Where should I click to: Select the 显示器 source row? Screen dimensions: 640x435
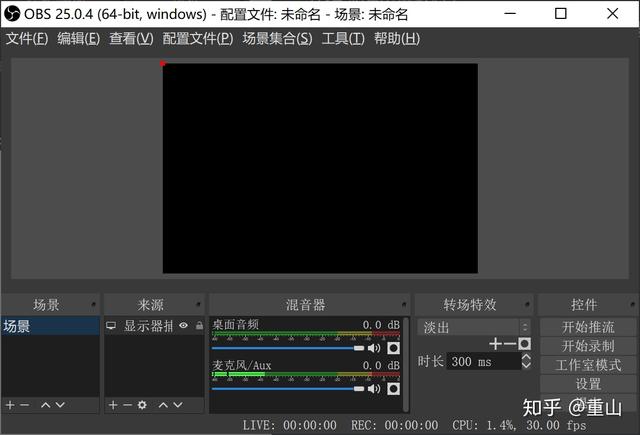[154, 326]
